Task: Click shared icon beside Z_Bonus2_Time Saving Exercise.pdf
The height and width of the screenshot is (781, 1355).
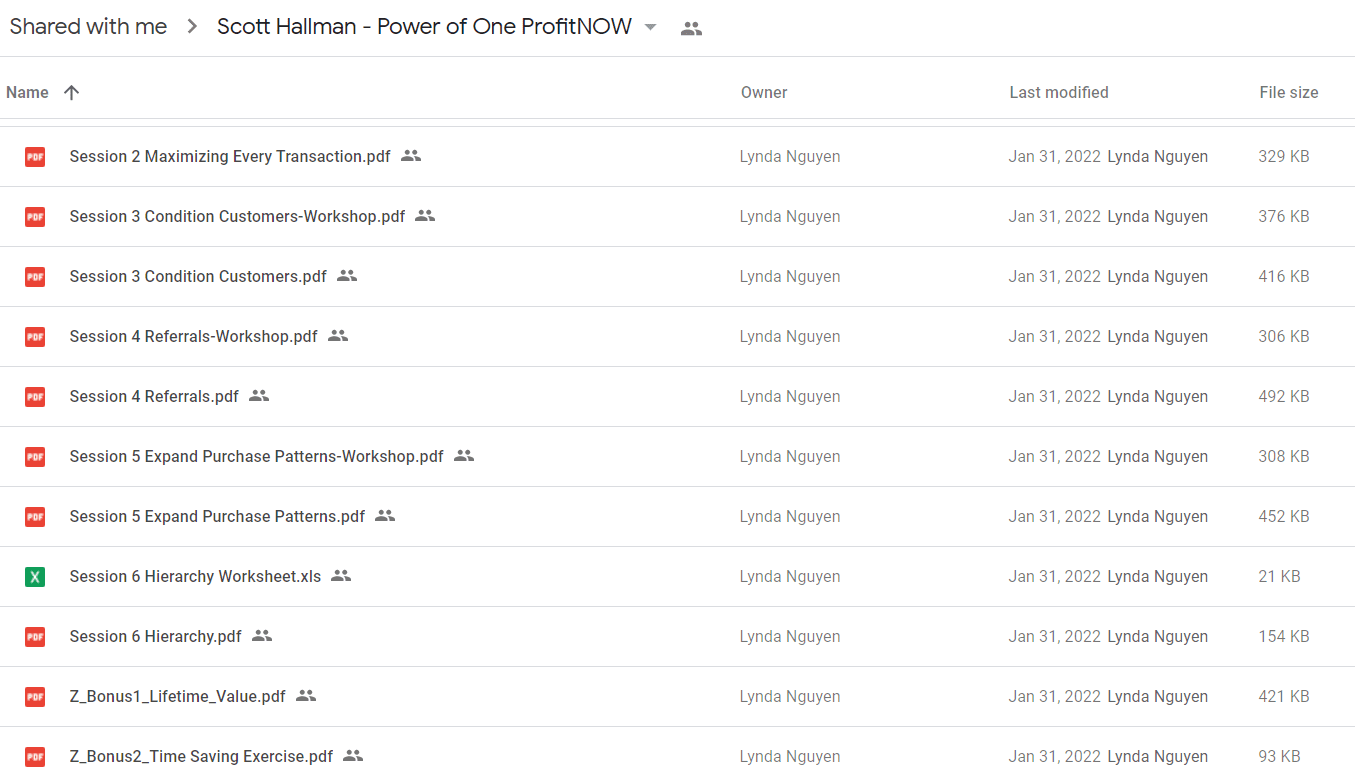Action: click(353, 756)
